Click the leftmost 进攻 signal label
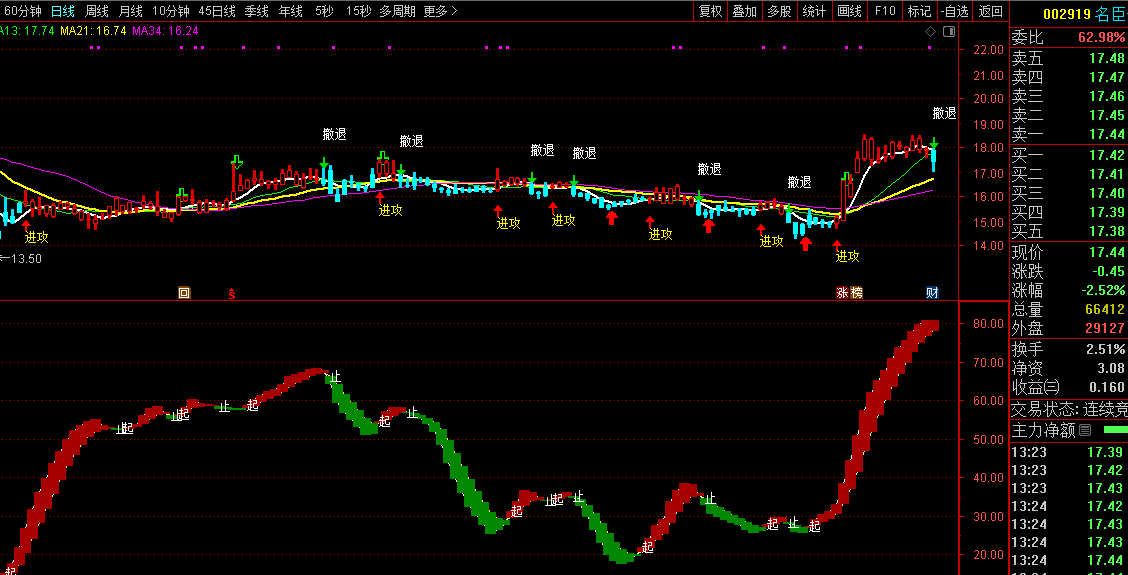This screenshot has width=1128, height=575. click(37, 237)
